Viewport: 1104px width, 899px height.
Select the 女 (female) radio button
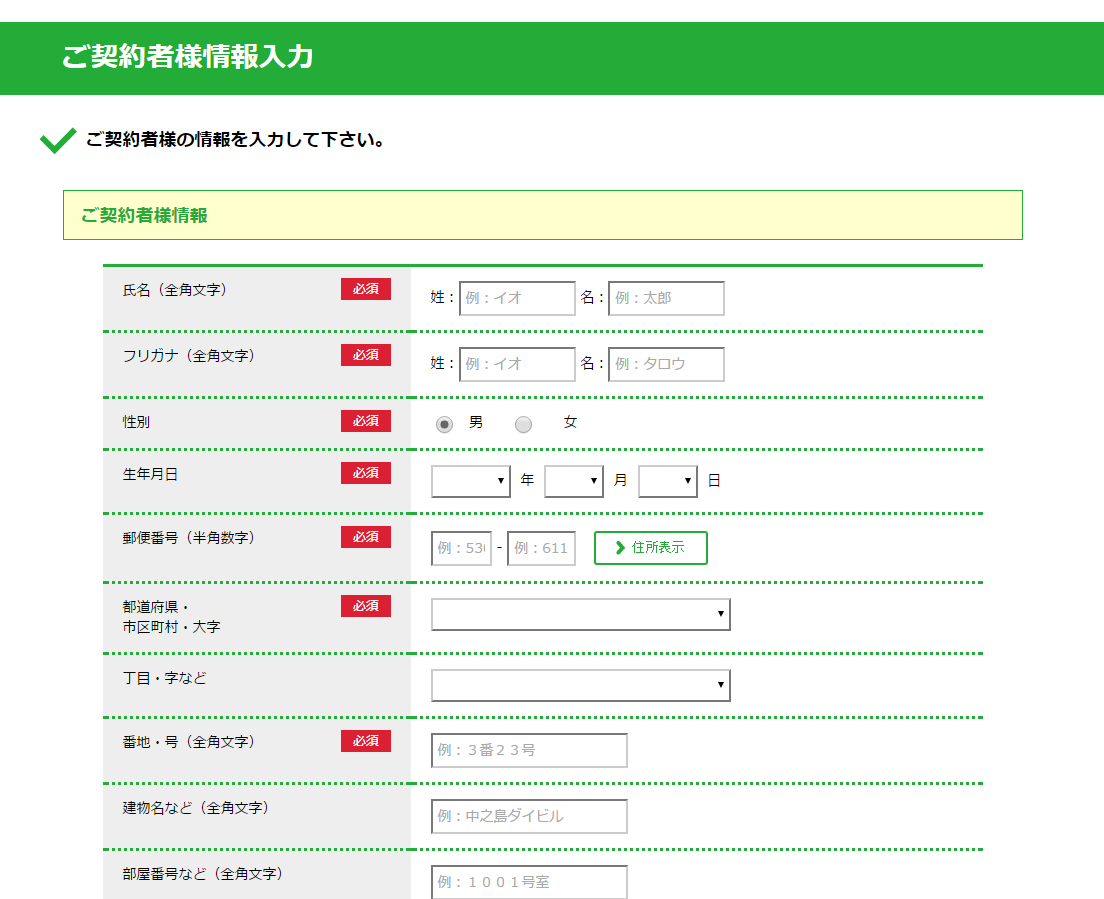pos(523,423)
